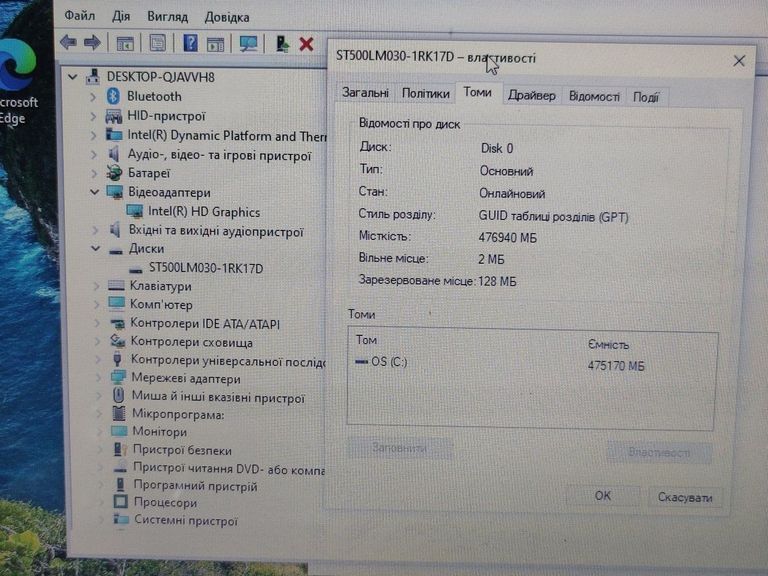
Task: Expand the Bluetooth tree node
Action: tap(93, 97)
